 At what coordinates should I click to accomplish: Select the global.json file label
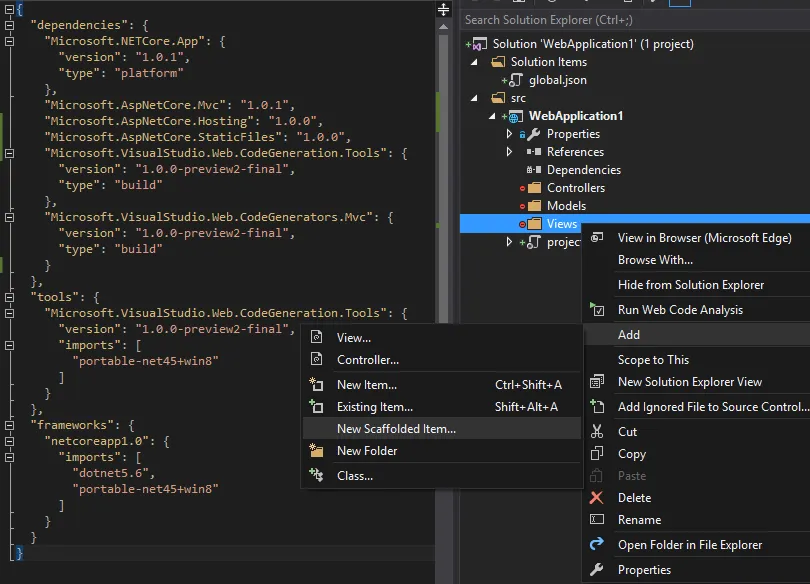tap(557, 80)
